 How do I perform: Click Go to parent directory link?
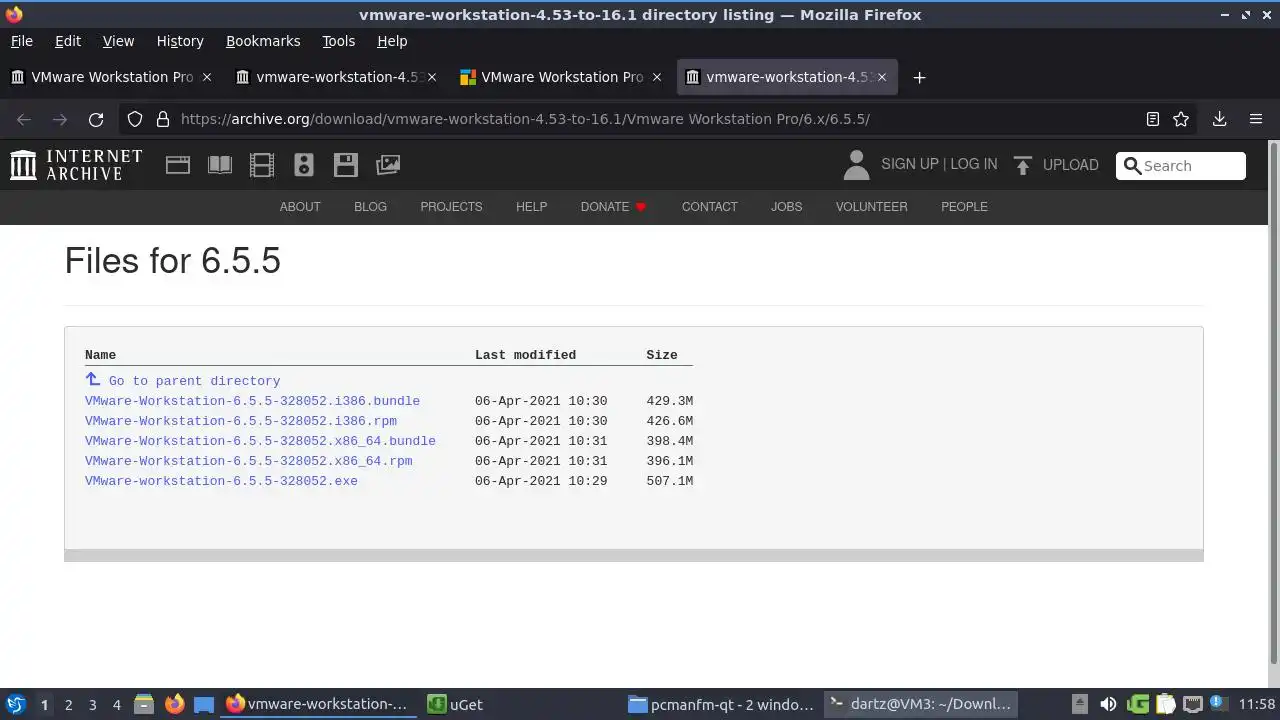click(x=194, y=381)
